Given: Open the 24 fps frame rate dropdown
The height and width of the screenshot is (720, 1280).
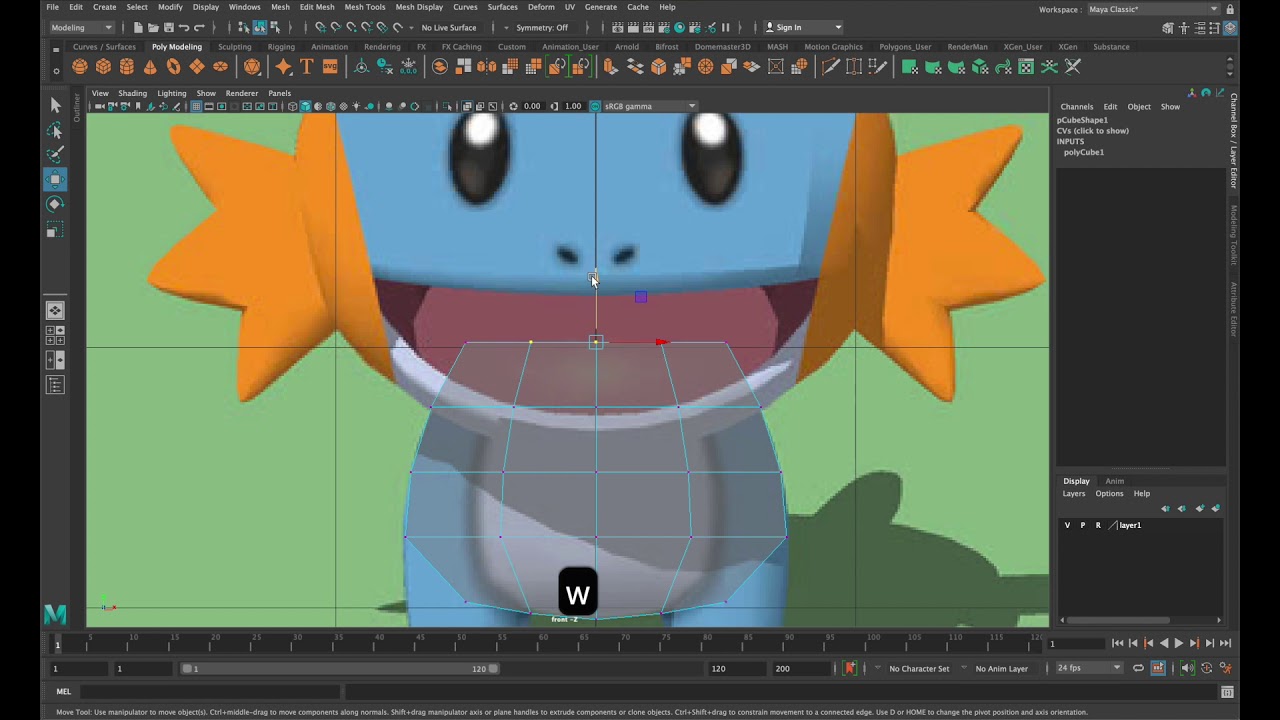Looking at the screenshot, I should pyautogui.click(x=1089, y=668).
